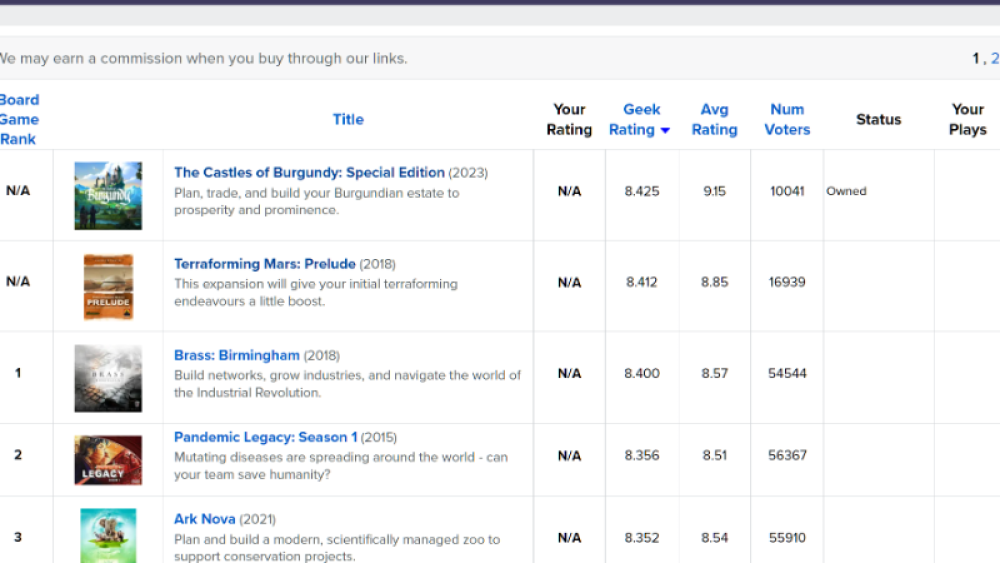Click Terraforming Mars Prelude box thumbnail
This screenshot has height=563, width=1000.
[108, 287]
